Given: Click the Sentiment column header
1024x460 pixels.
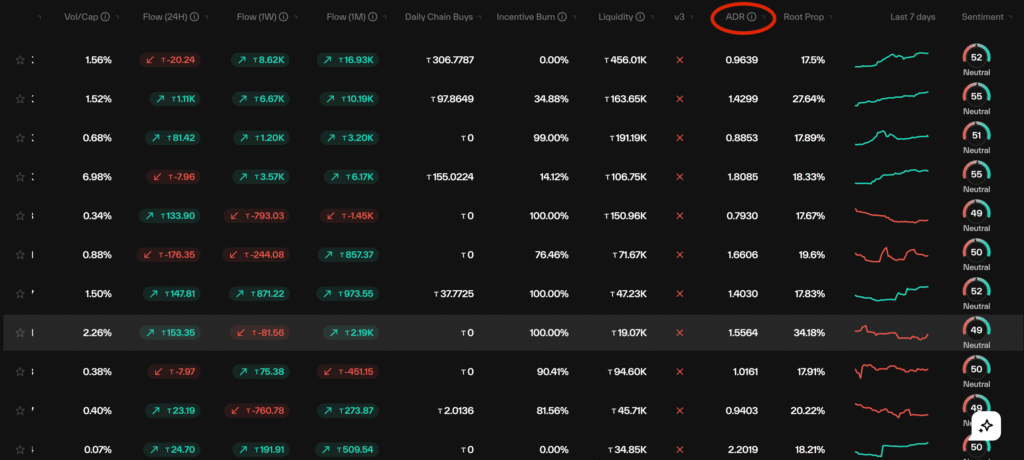Looking at the screenshot, I should (982, 17).
